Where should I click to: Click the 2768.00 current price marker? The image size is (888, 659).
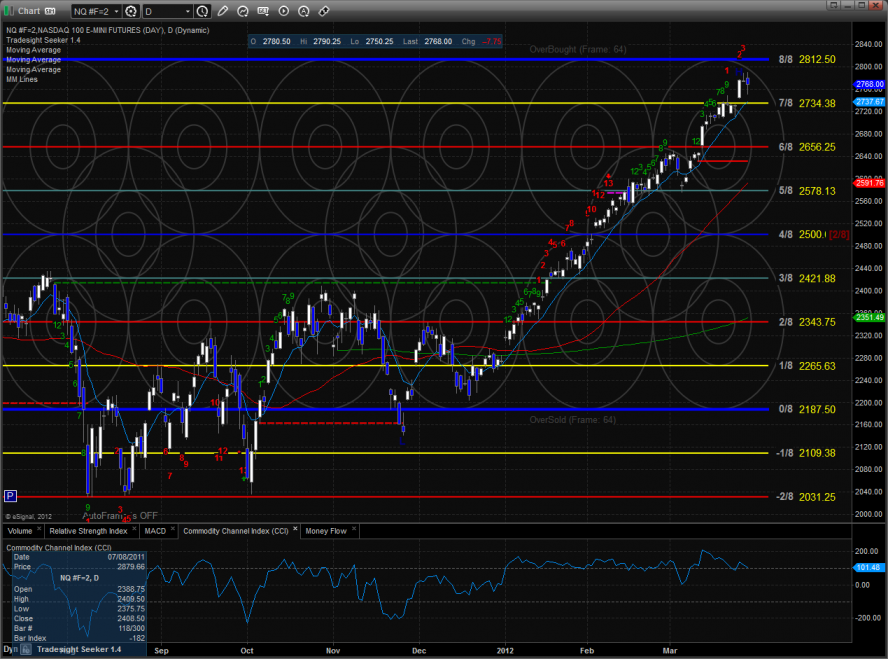pyautogui.click(x=869, y=85)
